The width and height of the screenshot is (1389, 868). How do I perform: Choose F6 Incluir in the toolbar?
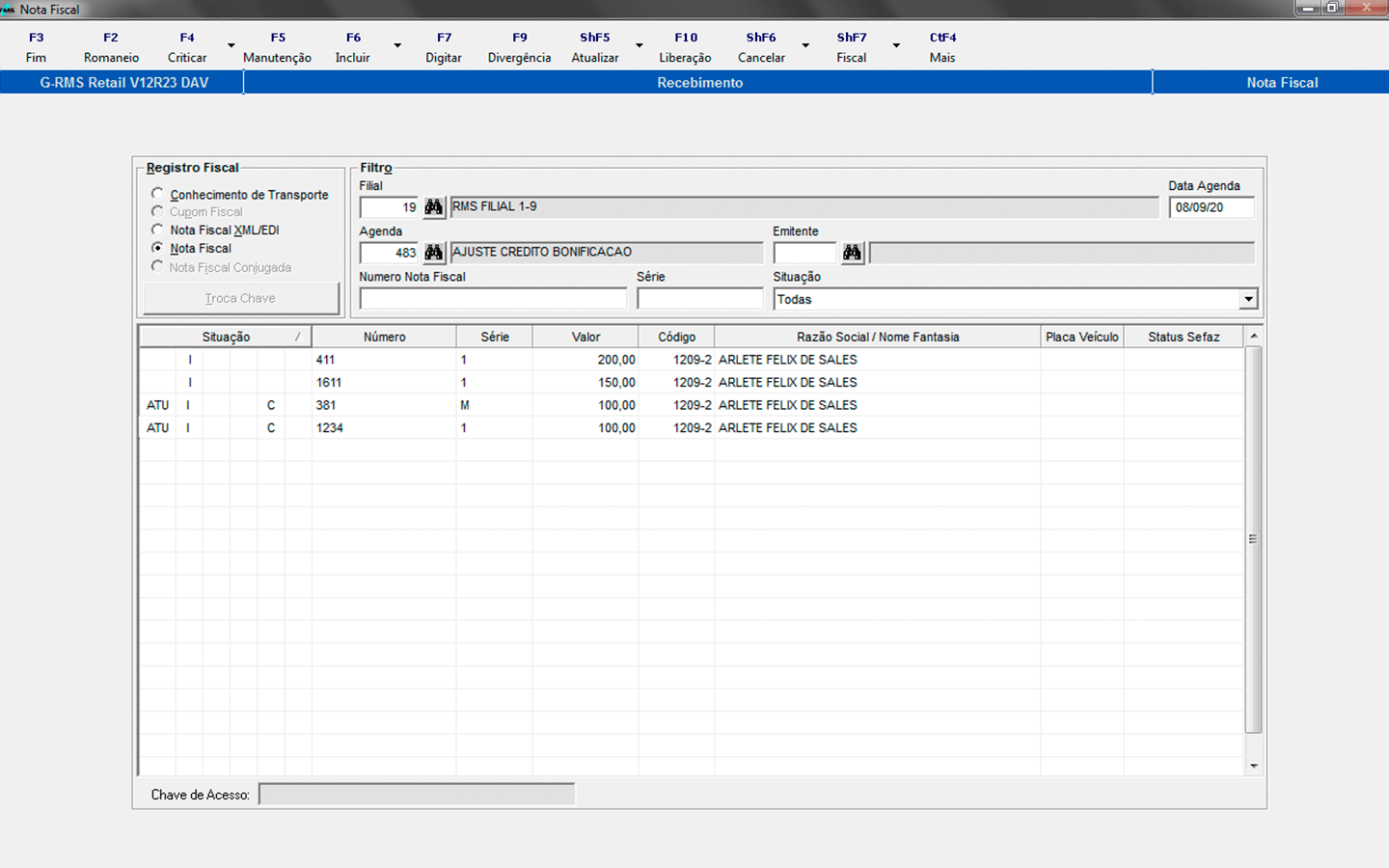tap(353, 47)
